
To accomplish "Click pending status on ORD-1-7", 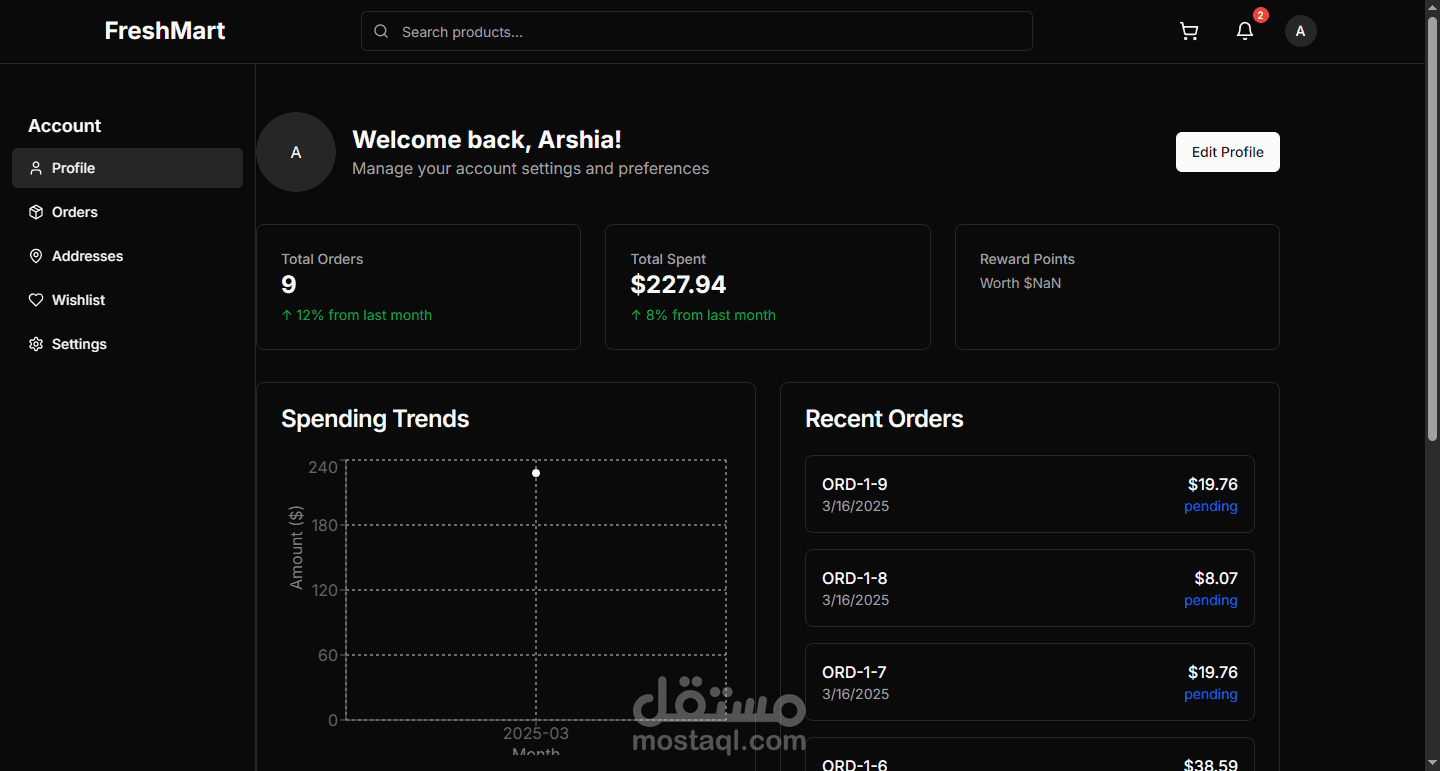I will (x=1211, y=694).
